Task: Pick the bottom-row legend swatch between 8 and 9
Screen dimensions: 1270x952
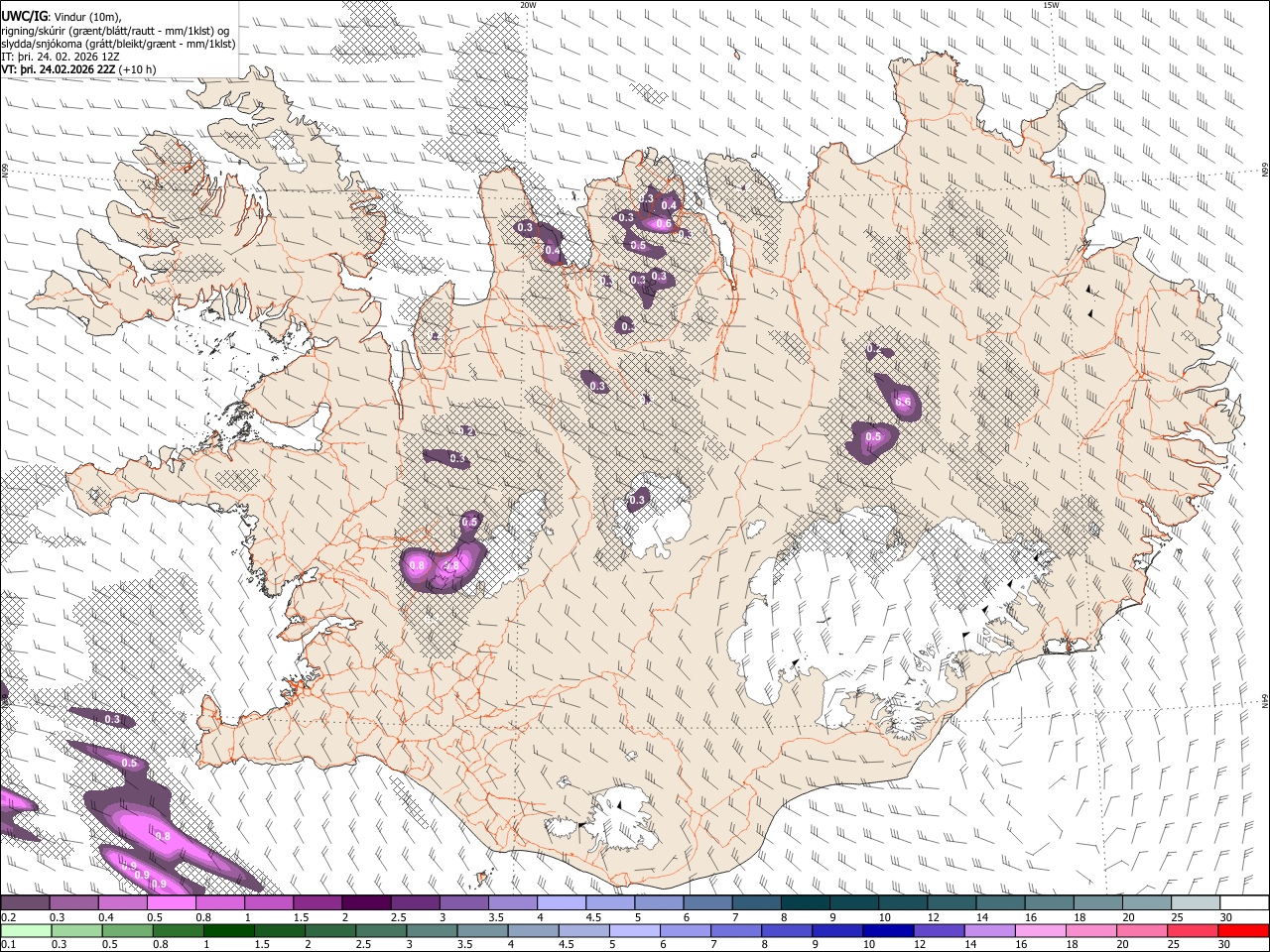Action: (x=787, y=930)
